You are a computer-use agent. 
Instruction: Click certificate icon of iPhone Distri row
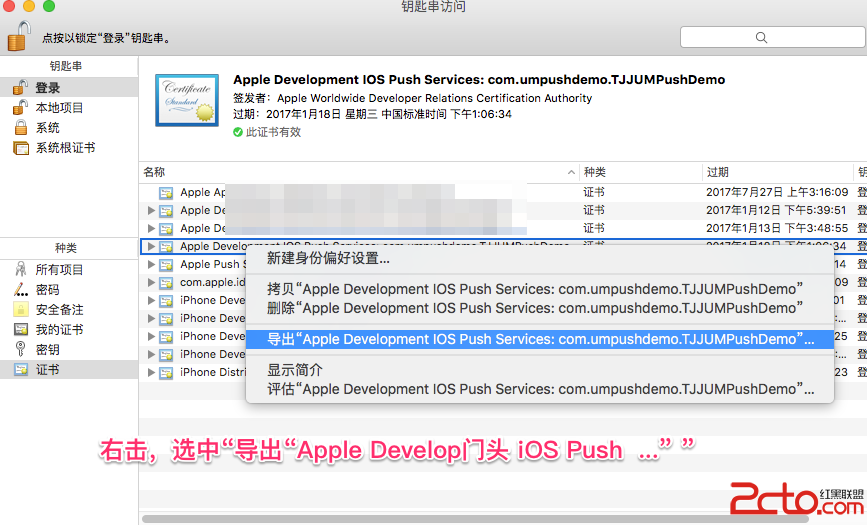coord(166,373)
